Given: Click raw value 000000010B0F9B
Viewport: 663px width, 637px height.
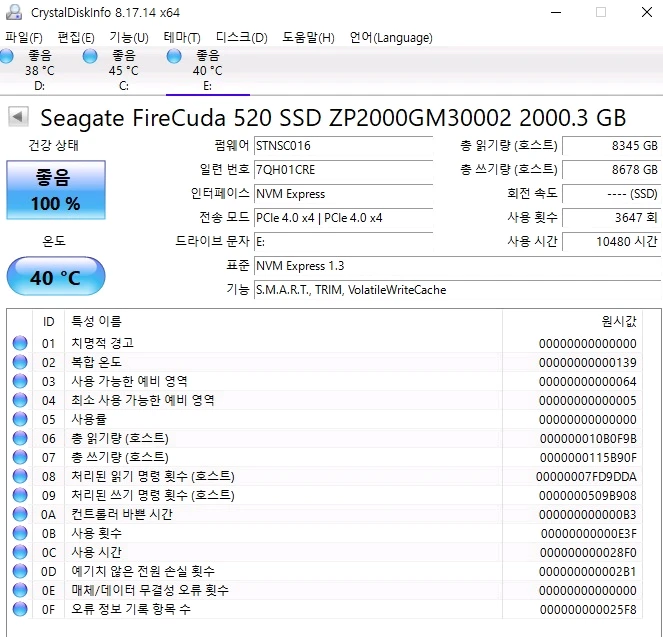Looking at the screenshot, I should click(588, 438).
